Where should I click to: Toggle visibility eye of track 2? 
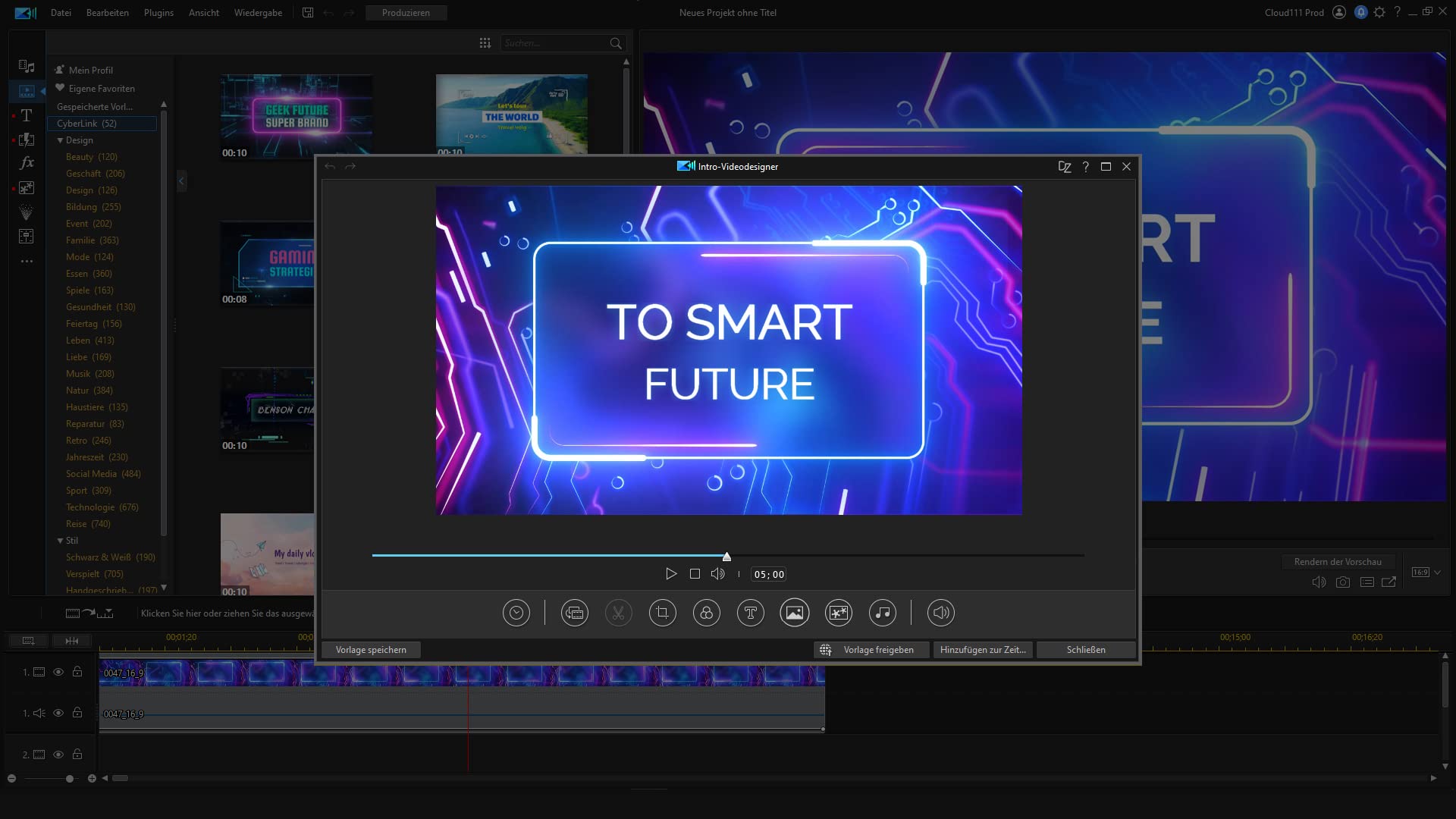58,755
